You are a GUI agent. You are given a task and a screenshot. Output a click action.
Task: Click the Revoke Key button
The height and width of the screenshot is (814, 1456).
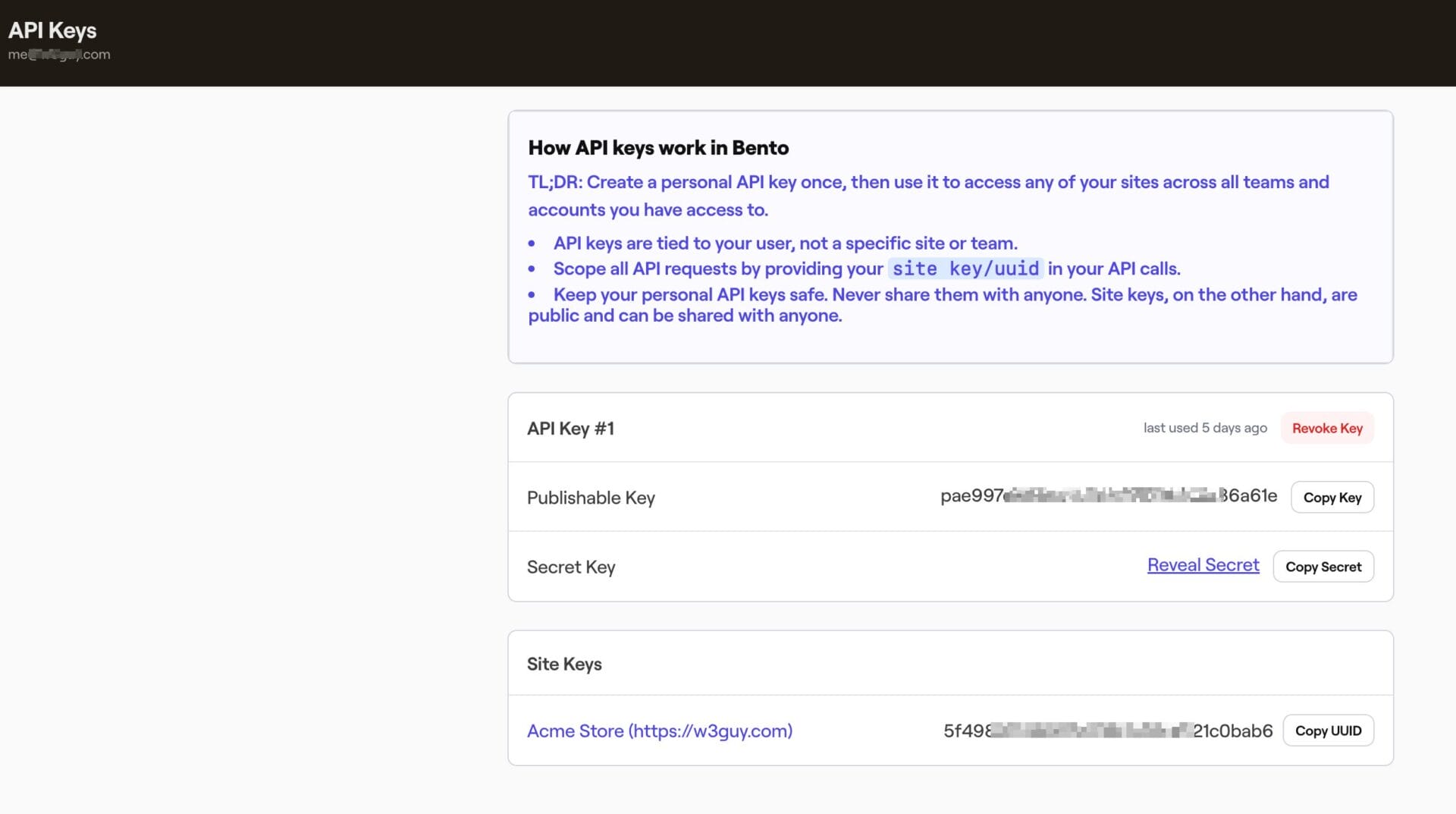click(1326, 429)
